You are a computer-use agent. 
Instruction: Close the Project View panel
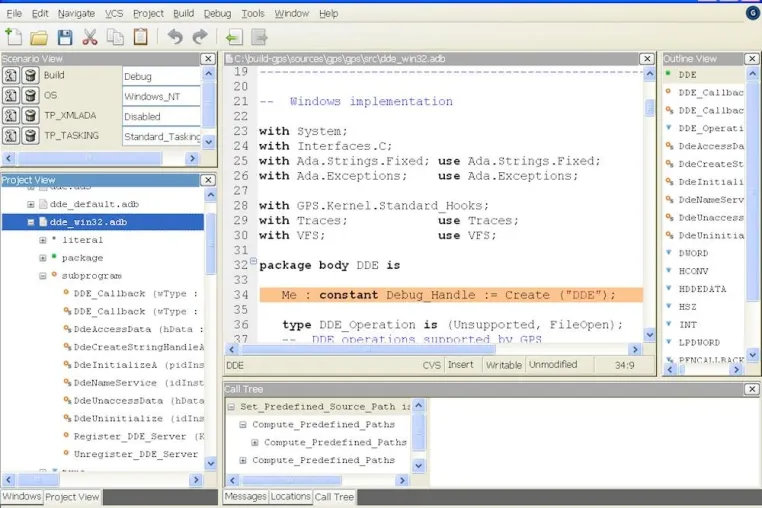(x=208, y=180)
